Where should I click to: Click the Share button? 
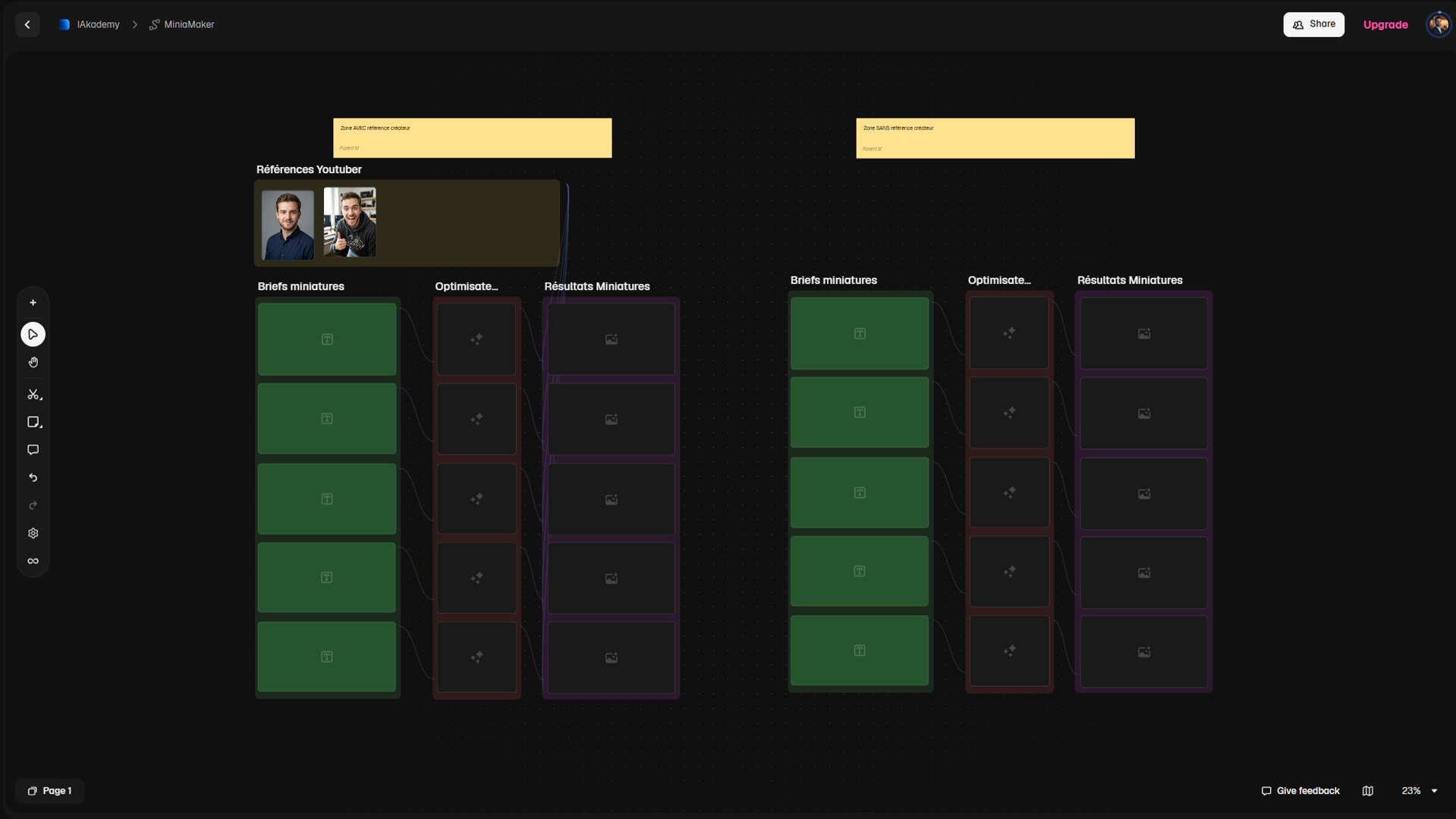pos(1313,24)
